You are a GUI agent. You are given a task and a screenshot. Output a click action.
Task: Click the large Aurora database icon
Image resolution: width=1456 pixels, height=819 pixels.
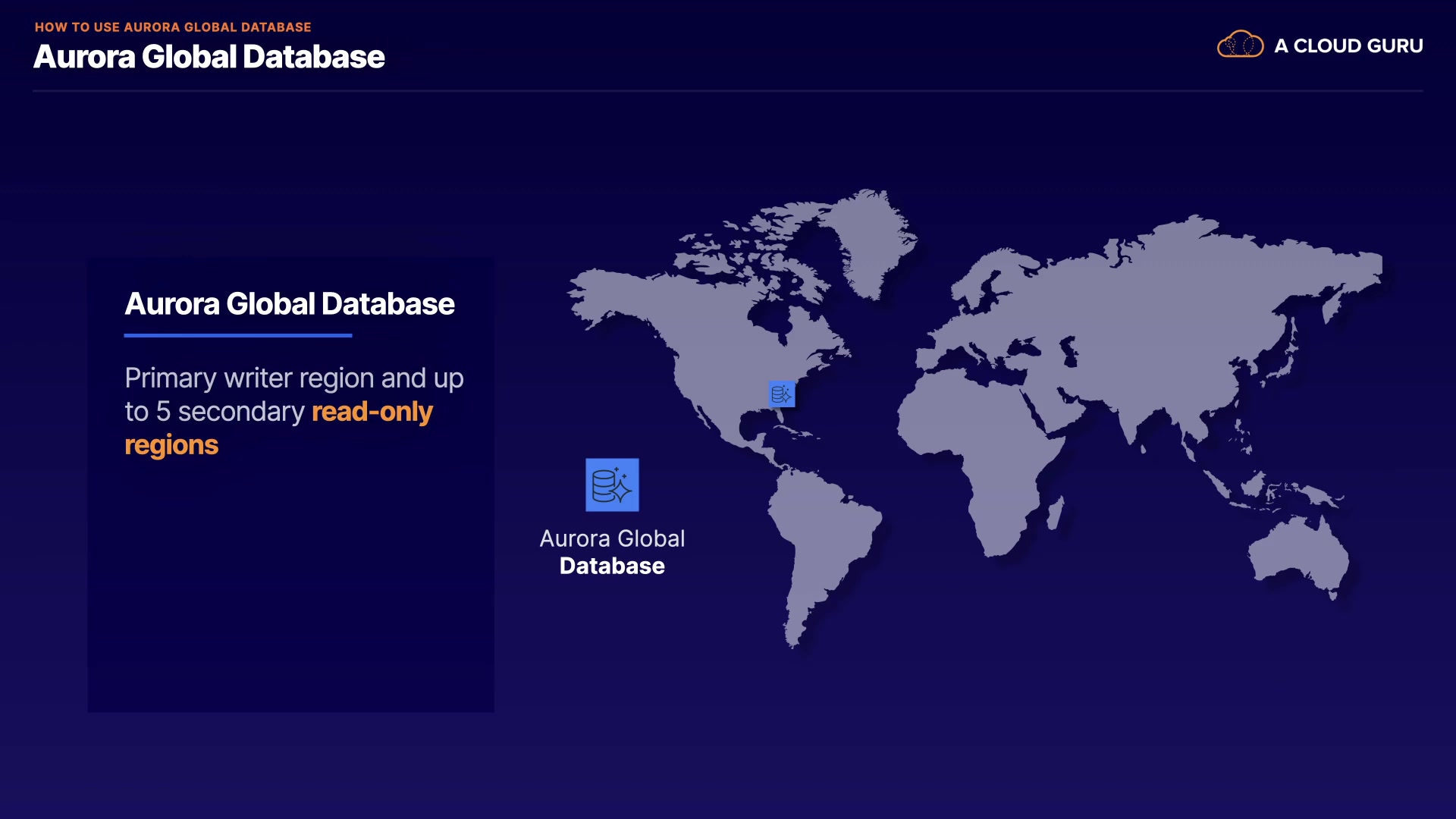(x=612, y=485)
